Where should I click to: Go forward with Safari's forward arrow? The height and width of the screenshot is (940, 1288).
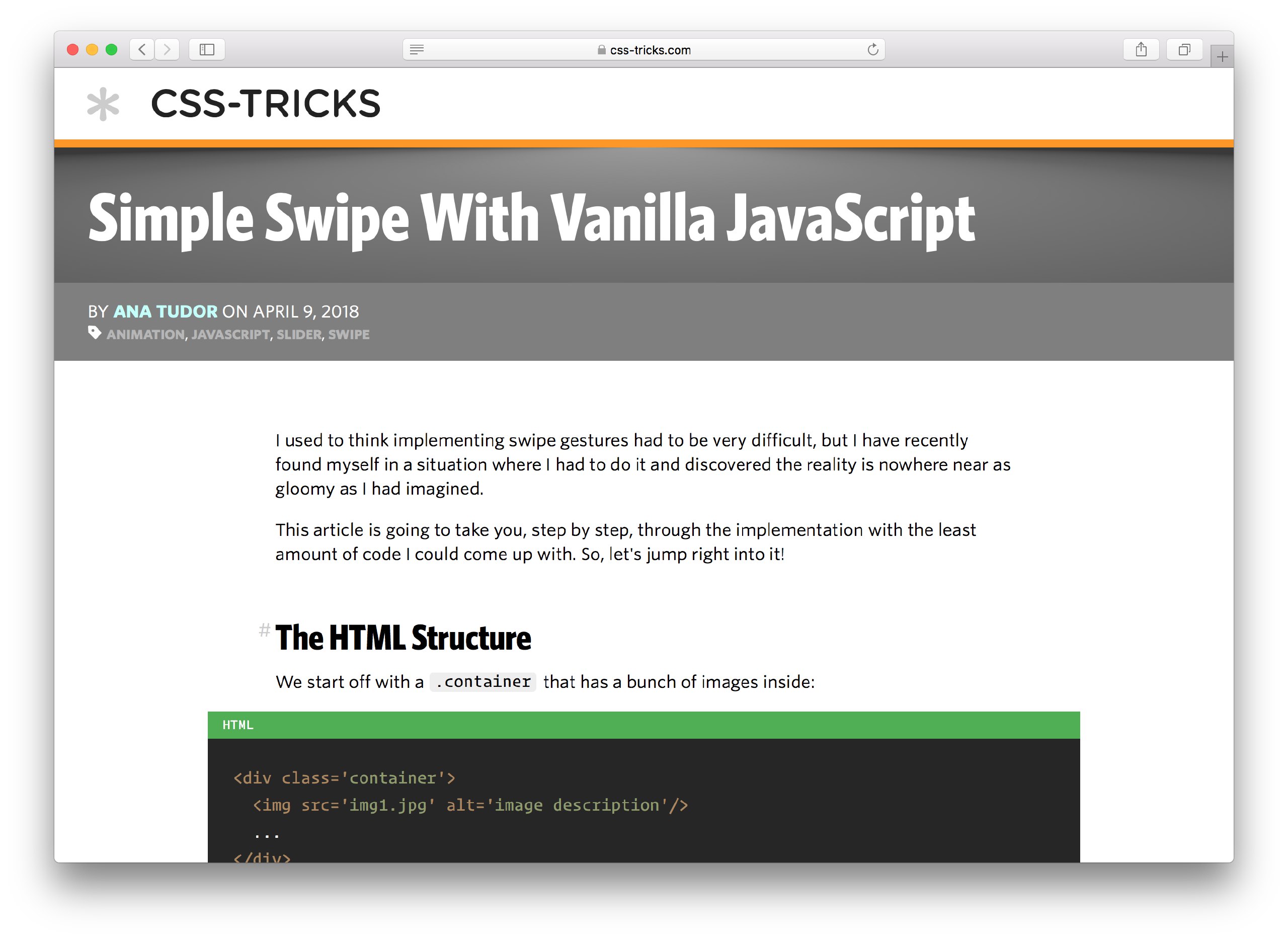click(167, 49)
